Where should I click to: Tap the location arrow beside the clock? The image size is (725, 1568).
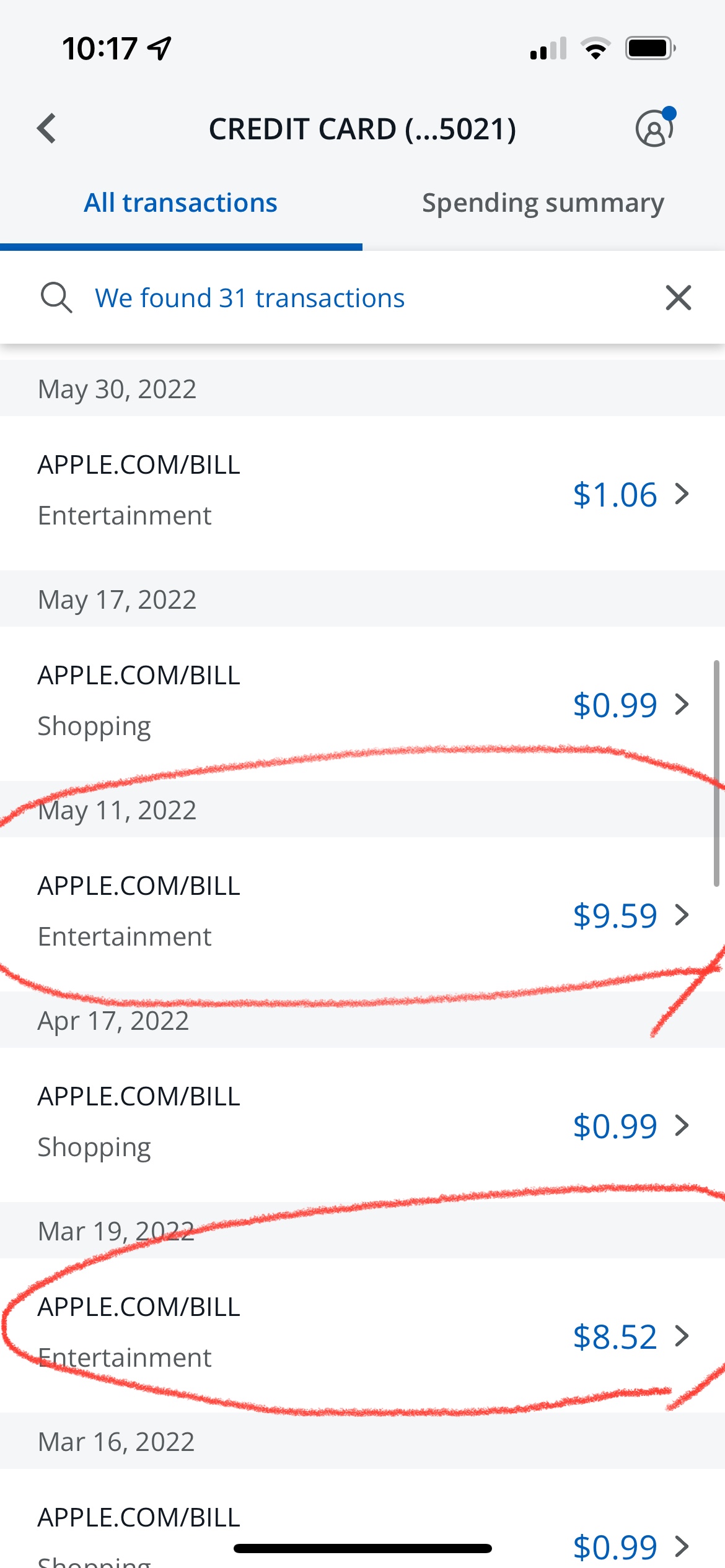[x=160, y=48]
